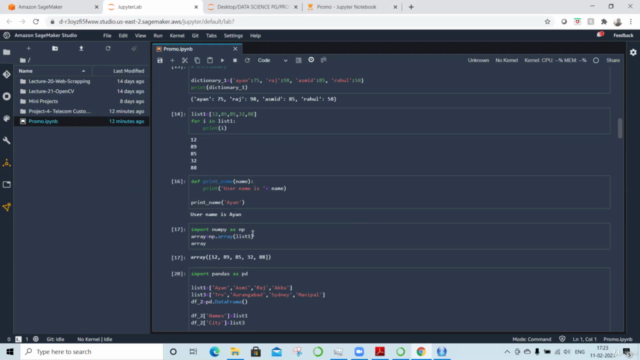Open the Edit menu
Viewport: 640px width, 360px height.
pos(123,36)
